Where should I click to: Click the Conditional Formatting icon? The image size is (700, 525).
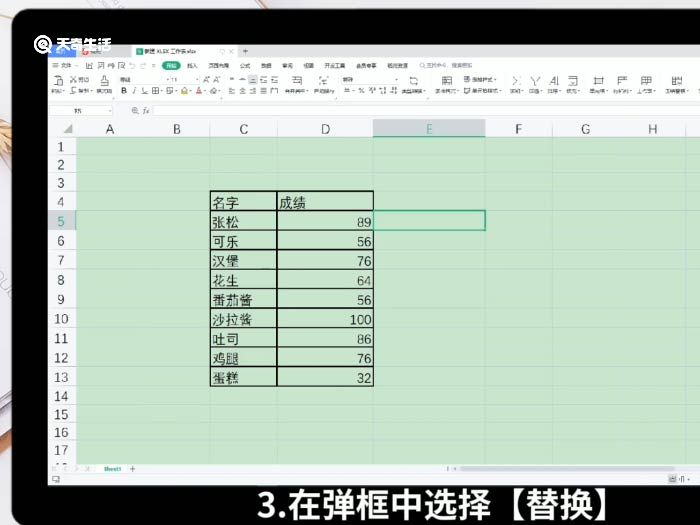pos(447,81)
